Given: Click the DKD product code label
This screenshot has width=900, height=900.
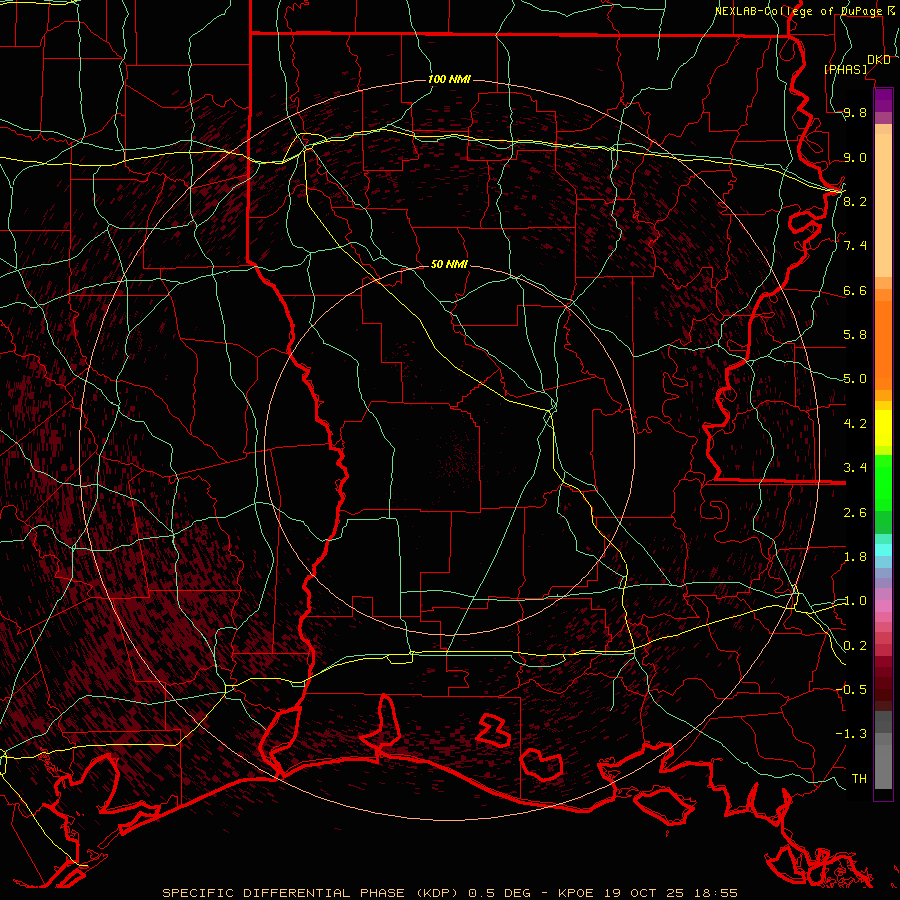Looking at the screenshot, I should click(878, 60).
